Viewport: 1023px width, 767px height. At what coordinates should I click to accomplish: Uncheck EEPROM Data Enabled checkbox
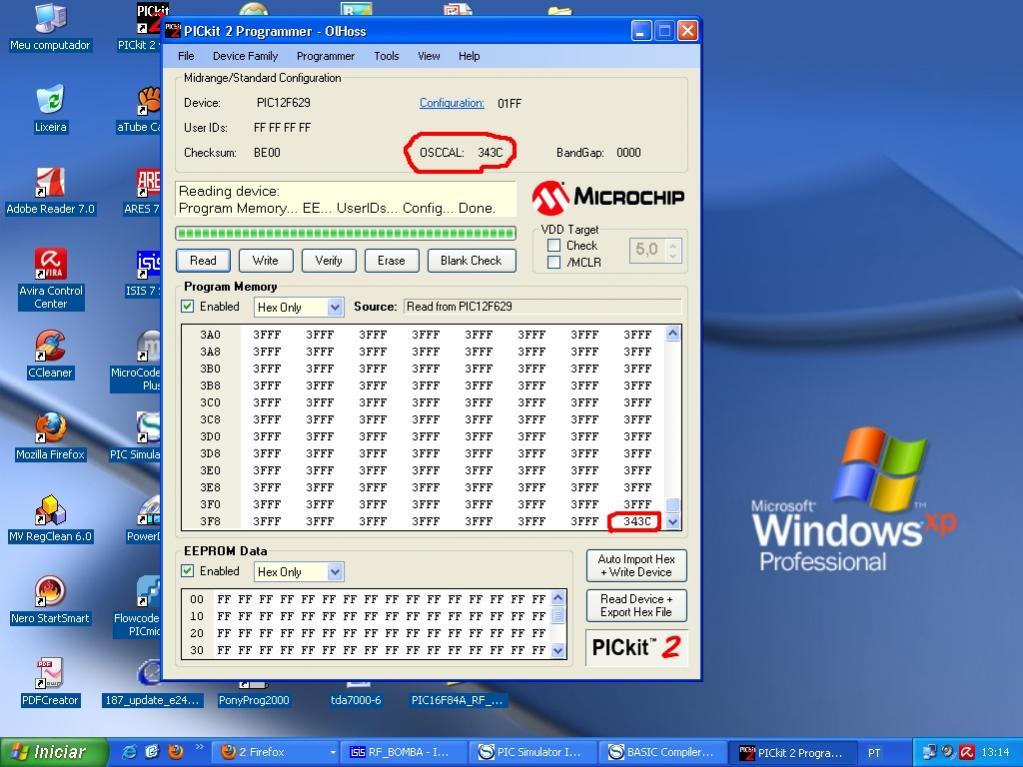coord(188,571)
